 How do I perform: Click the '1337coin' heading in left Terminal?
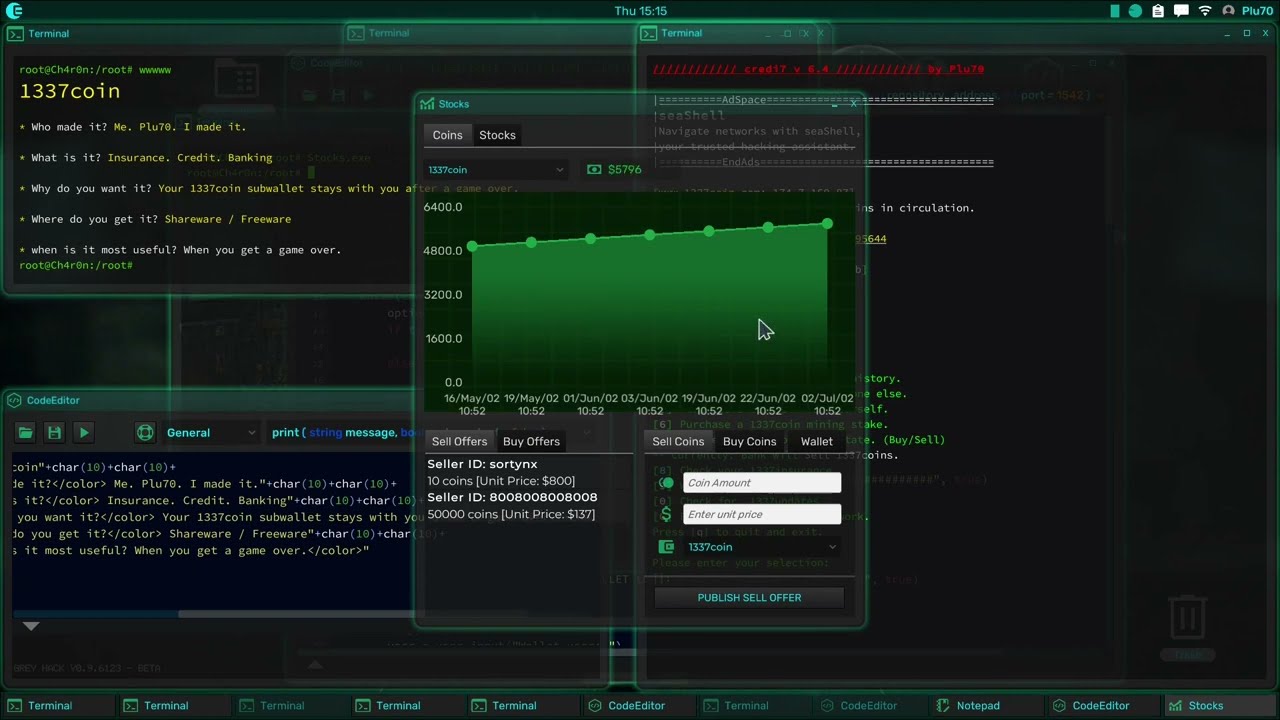point(70,91)
